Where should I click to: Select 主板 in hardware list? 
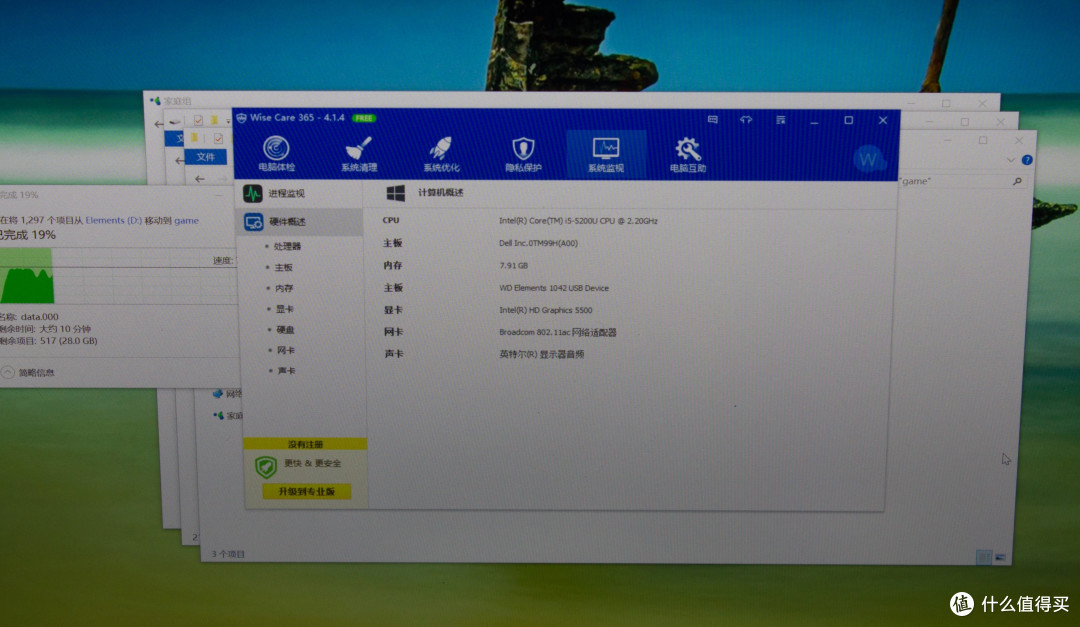point(284,267)
